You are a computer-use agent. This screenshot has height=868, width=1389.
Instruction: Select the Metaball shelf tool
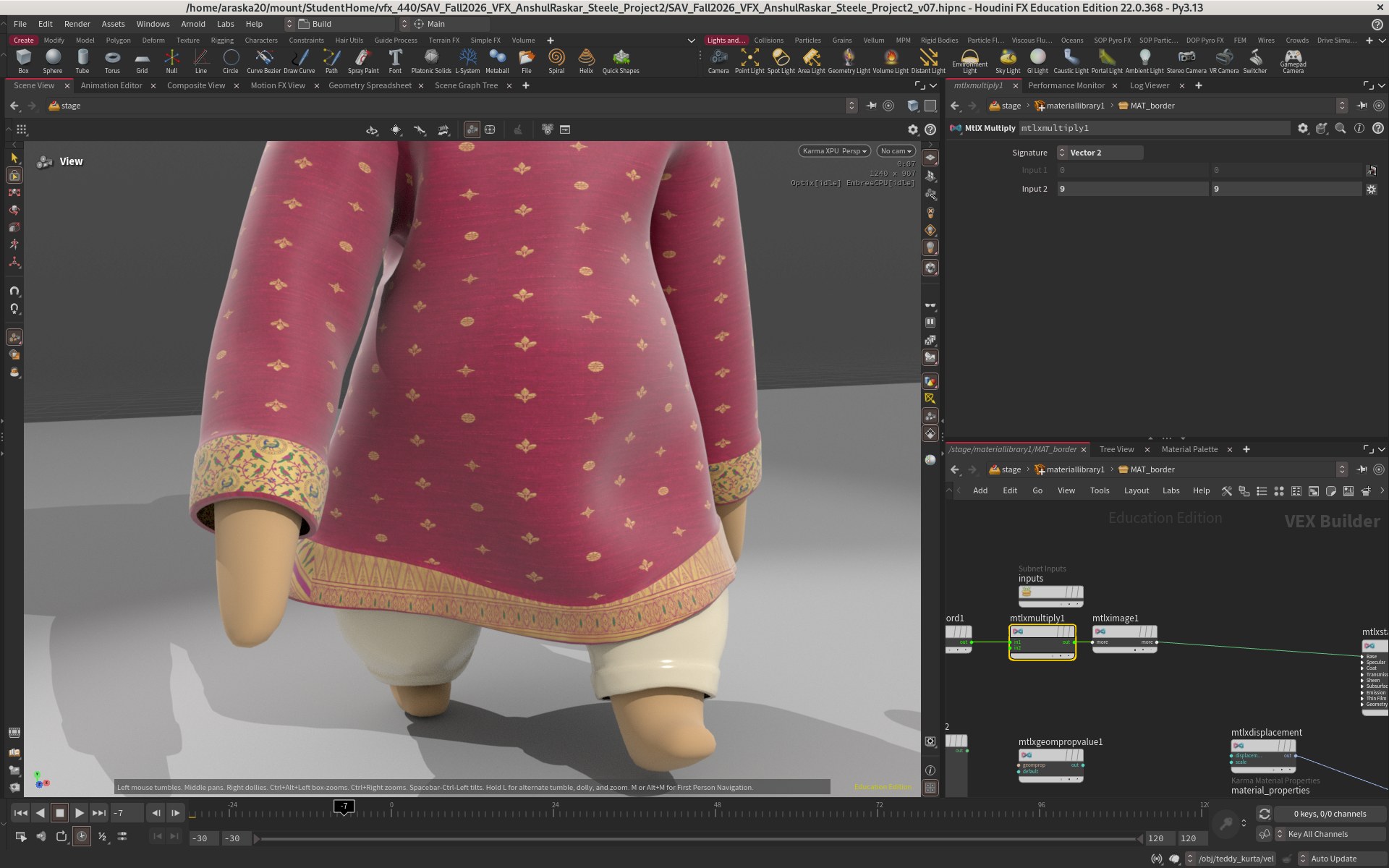[x=497, y=61]
